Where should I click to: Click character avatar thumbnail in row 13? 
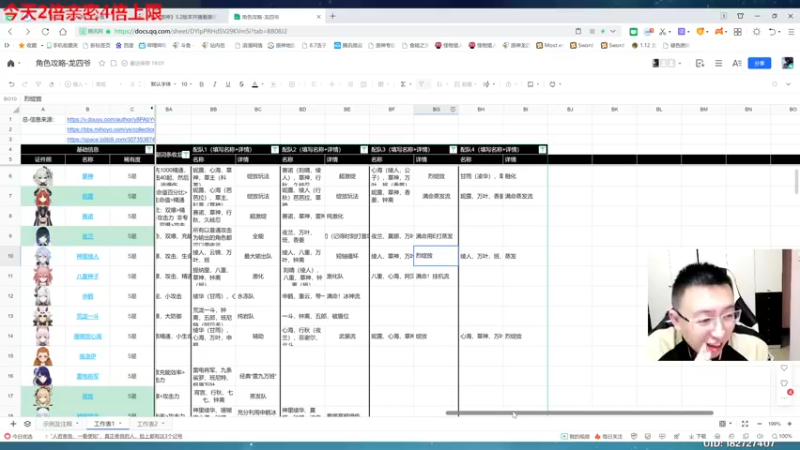43,316
